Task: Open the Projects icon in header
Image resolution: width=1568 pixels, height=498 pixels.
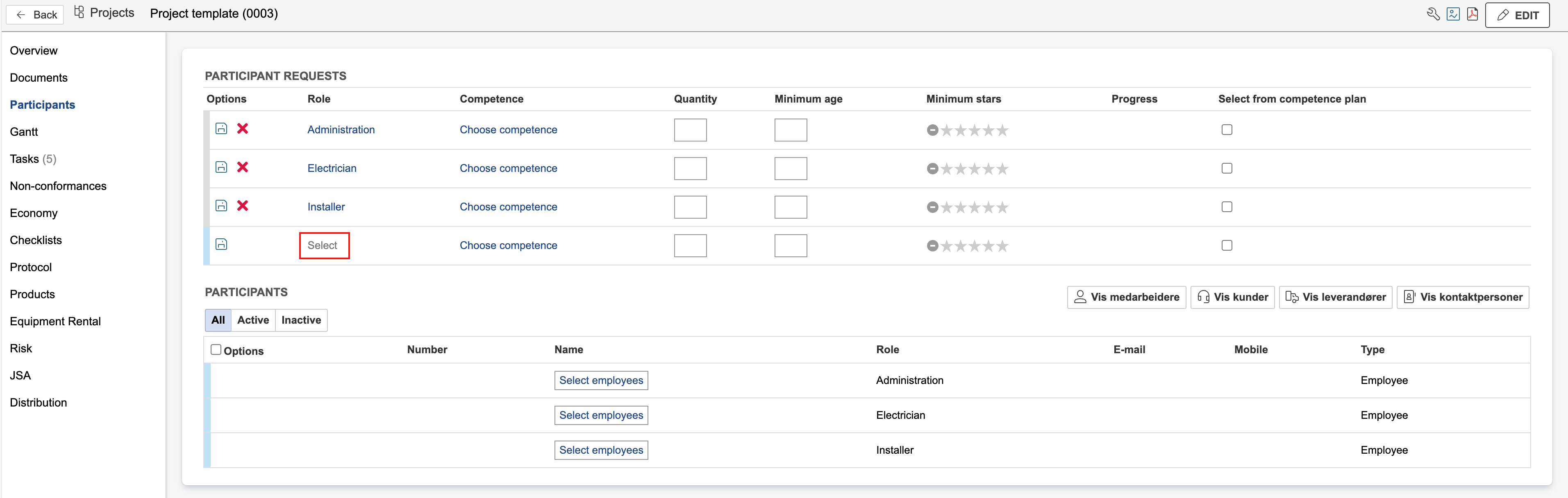Action: pyautogui.click(x=79, y=12)
